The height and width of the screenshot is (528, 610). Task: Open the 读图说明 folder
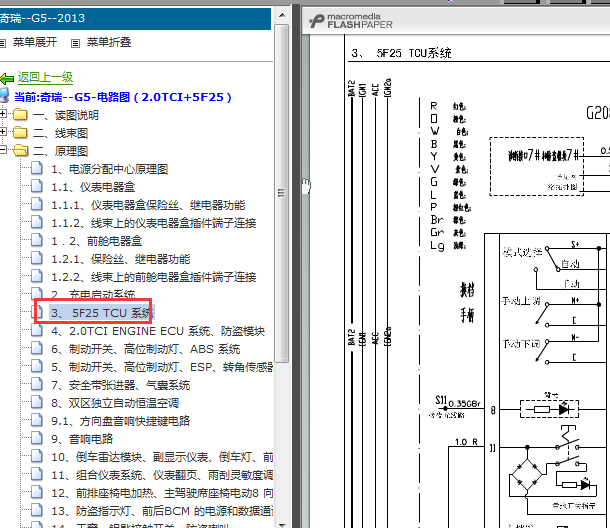(66, 115)
